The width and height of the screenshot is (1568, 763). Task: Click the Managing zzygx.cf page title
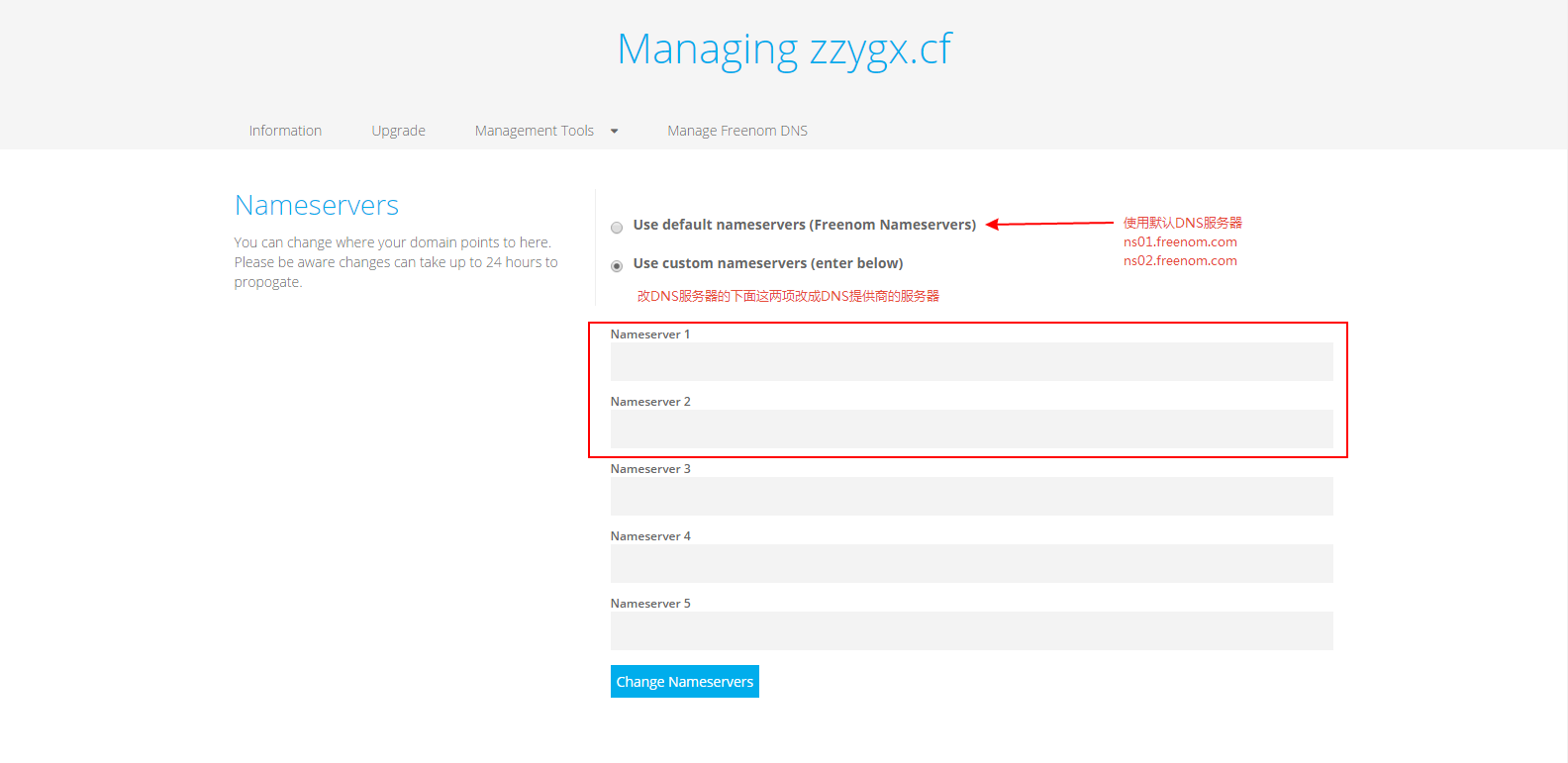[x=784, y=49]
